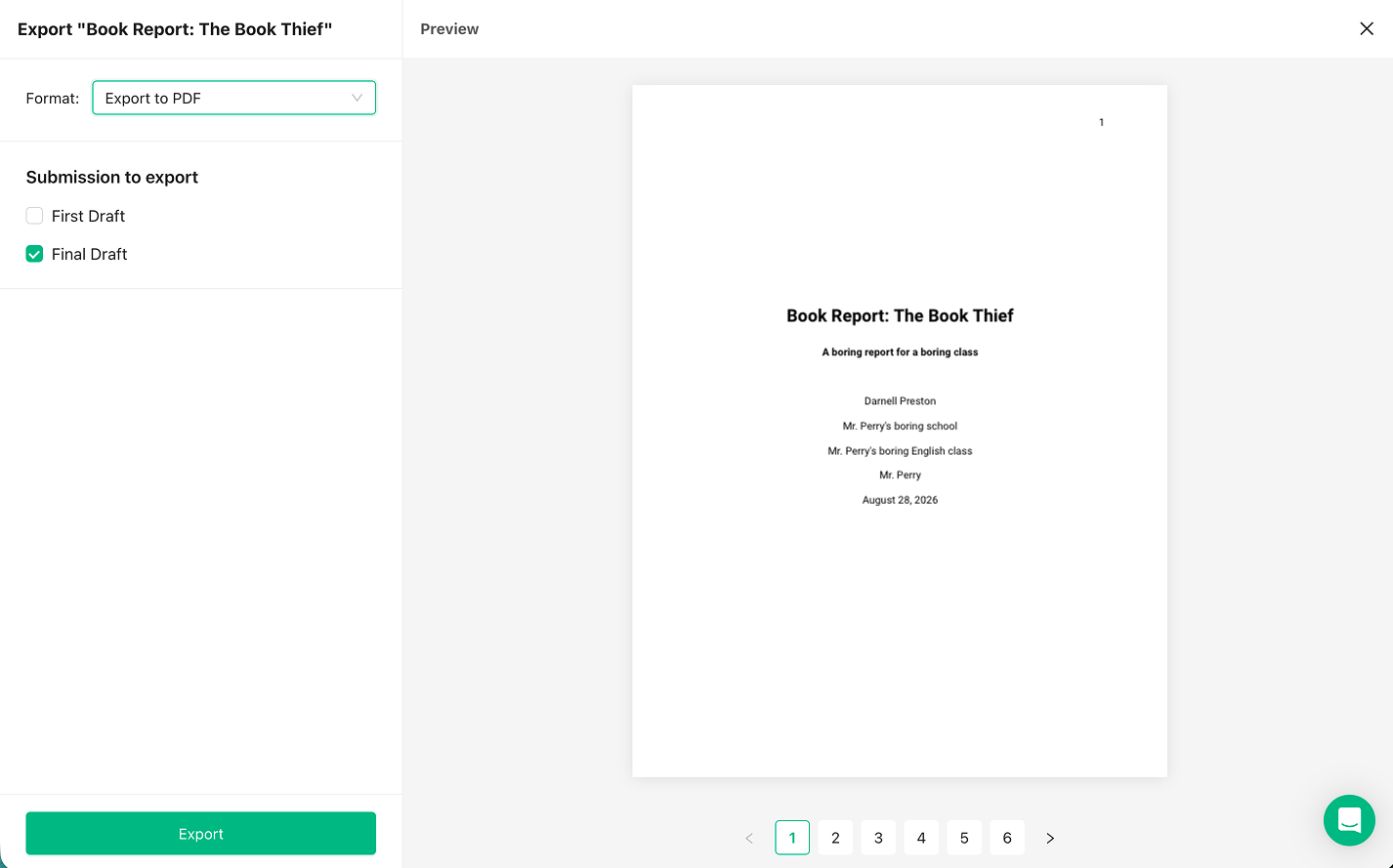Click the green Export button
1393x868 pixels.
pyautogui.click(x=201, y=834)
